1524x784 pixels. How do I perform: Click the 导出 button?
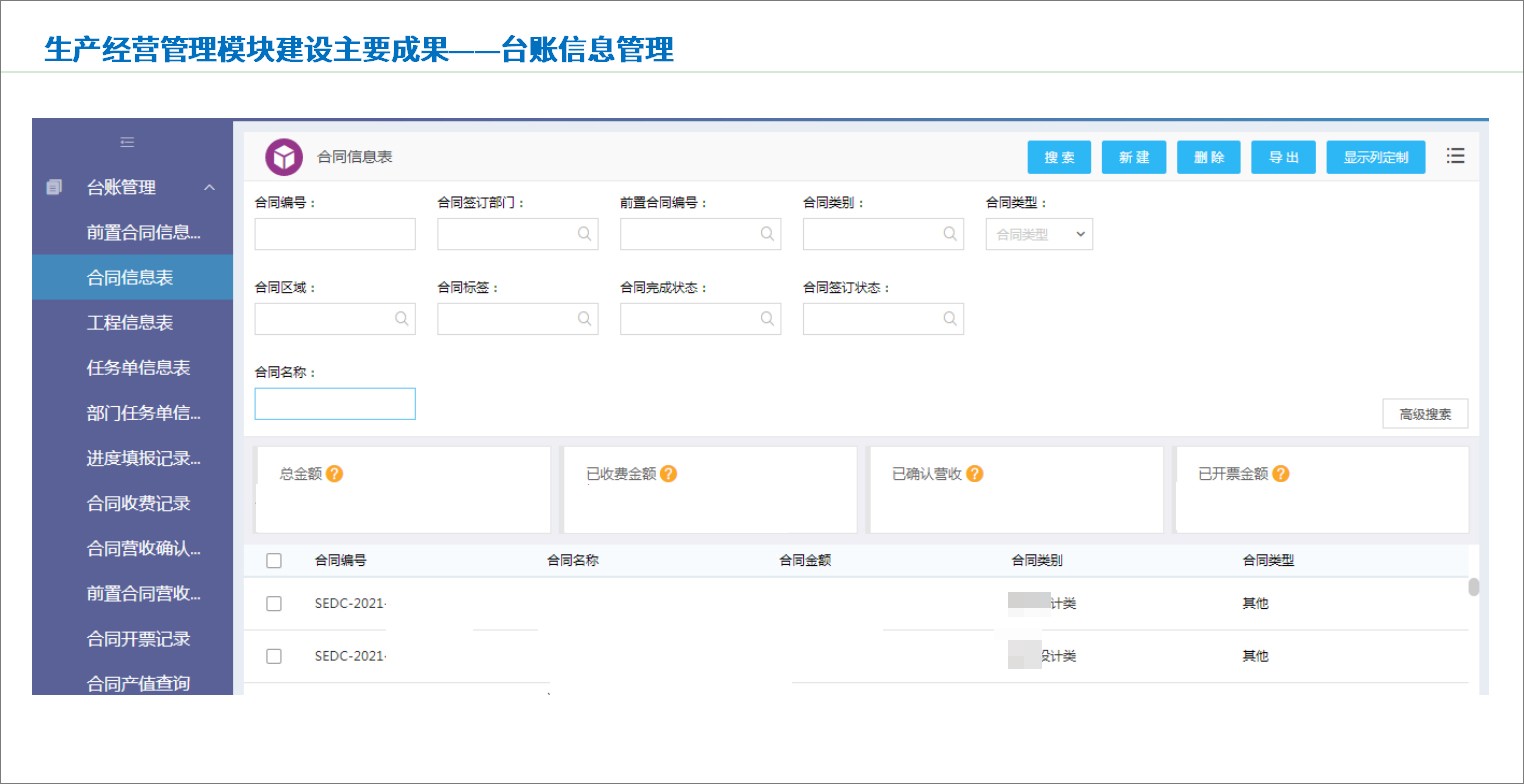click(x=1284, y=157)
